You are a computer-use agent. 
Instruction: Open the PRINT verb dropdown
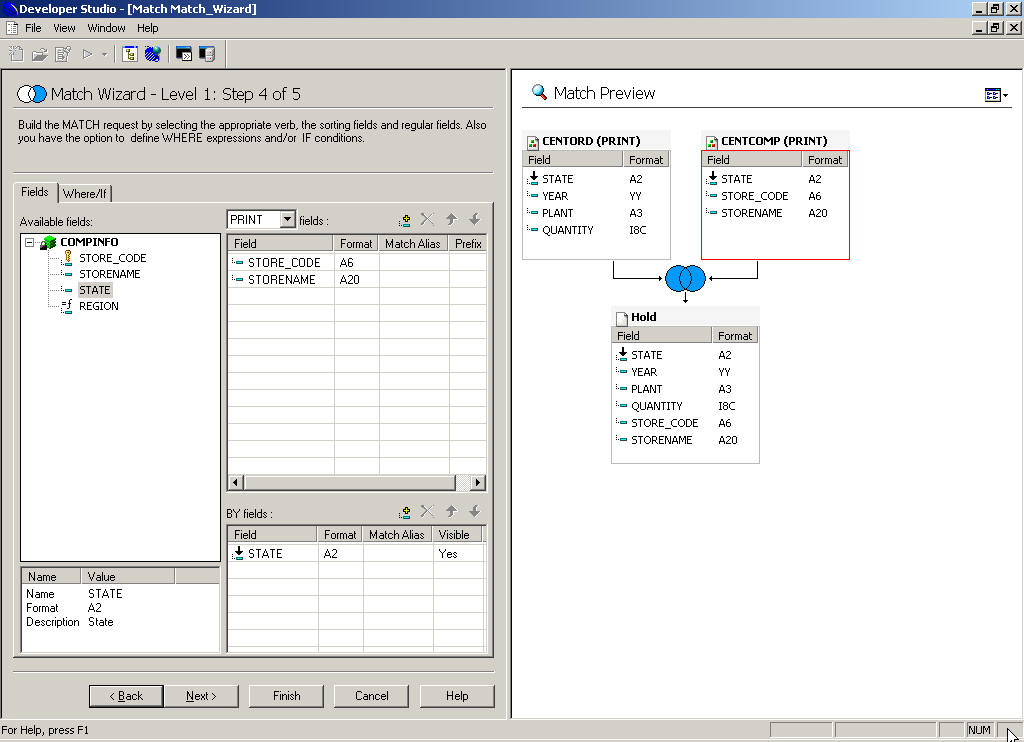287,219
